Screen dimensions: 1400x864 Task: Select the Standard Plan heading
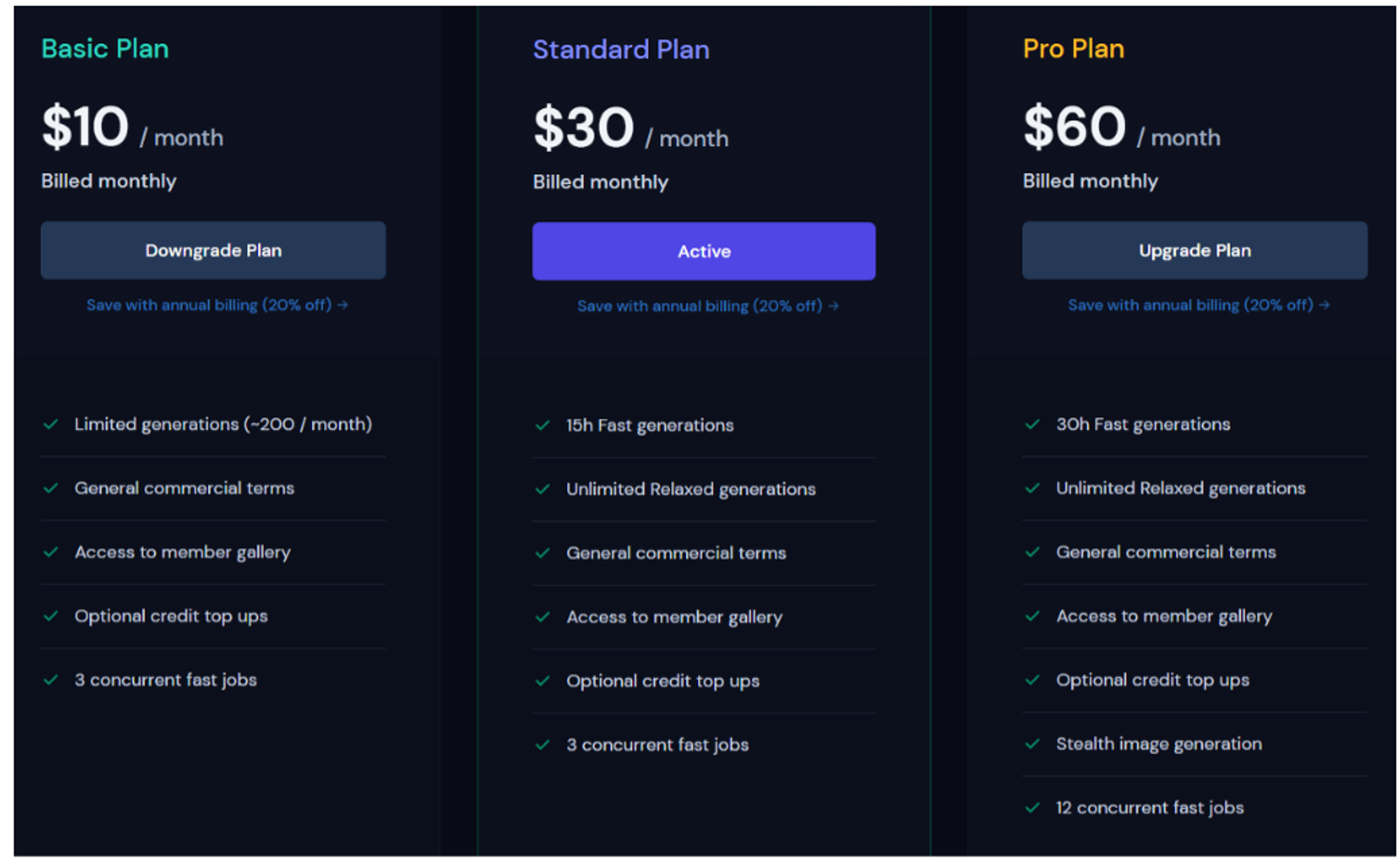(621, 49)
